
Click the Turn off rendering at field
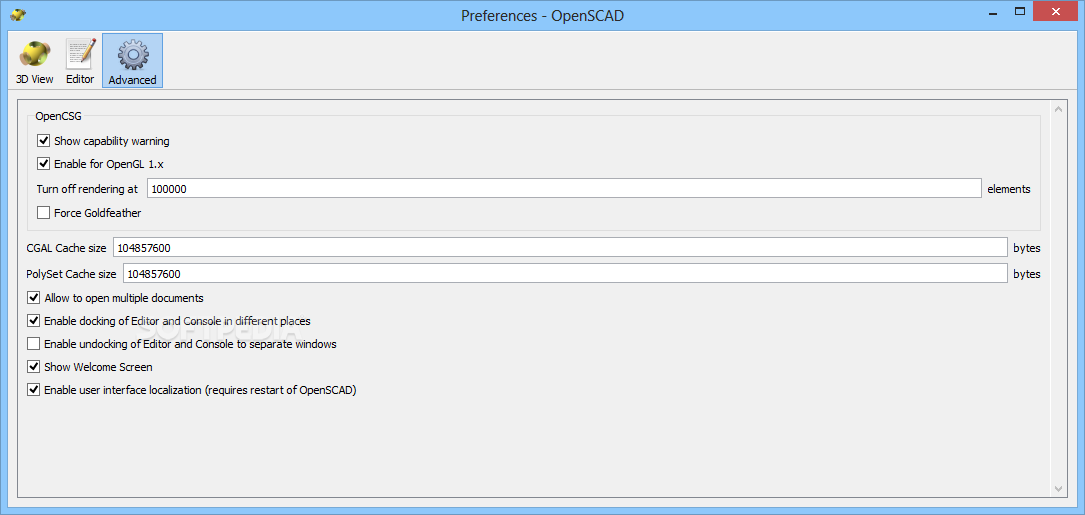pos(564,188)
